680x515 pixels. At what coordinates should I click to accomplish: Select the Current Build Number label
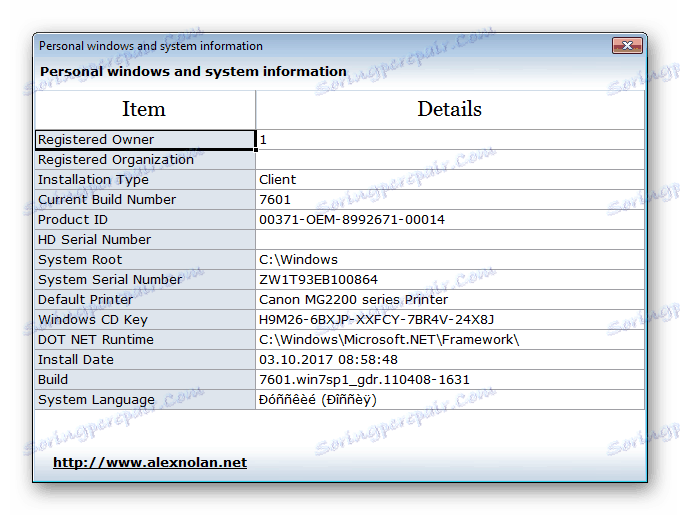(x=145, y=199)
